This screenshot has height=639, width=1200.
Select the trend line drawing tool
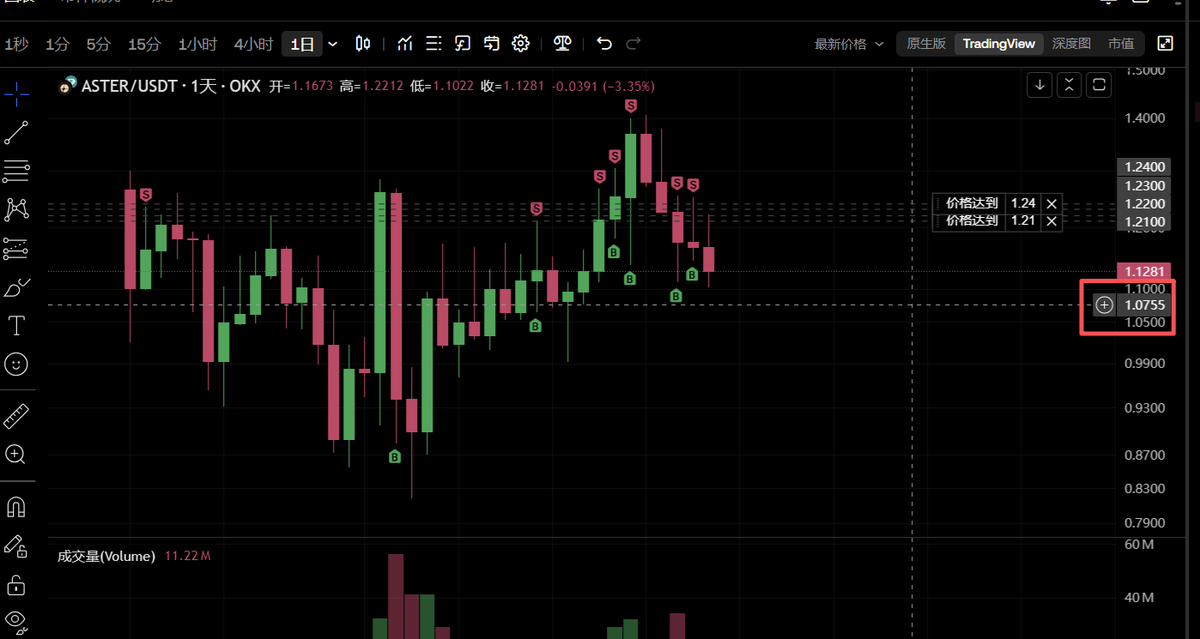(x=16, y=133)
